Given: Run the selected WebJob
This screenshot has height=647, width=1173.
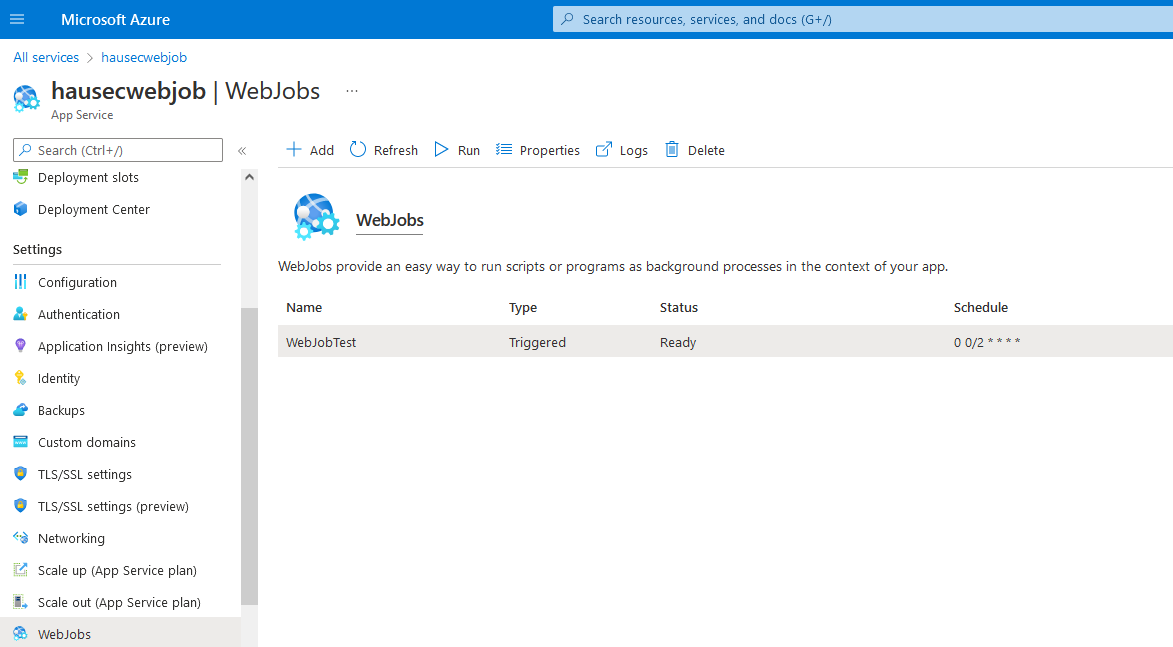Looking at the screenshot, I should tap(468, 150).
